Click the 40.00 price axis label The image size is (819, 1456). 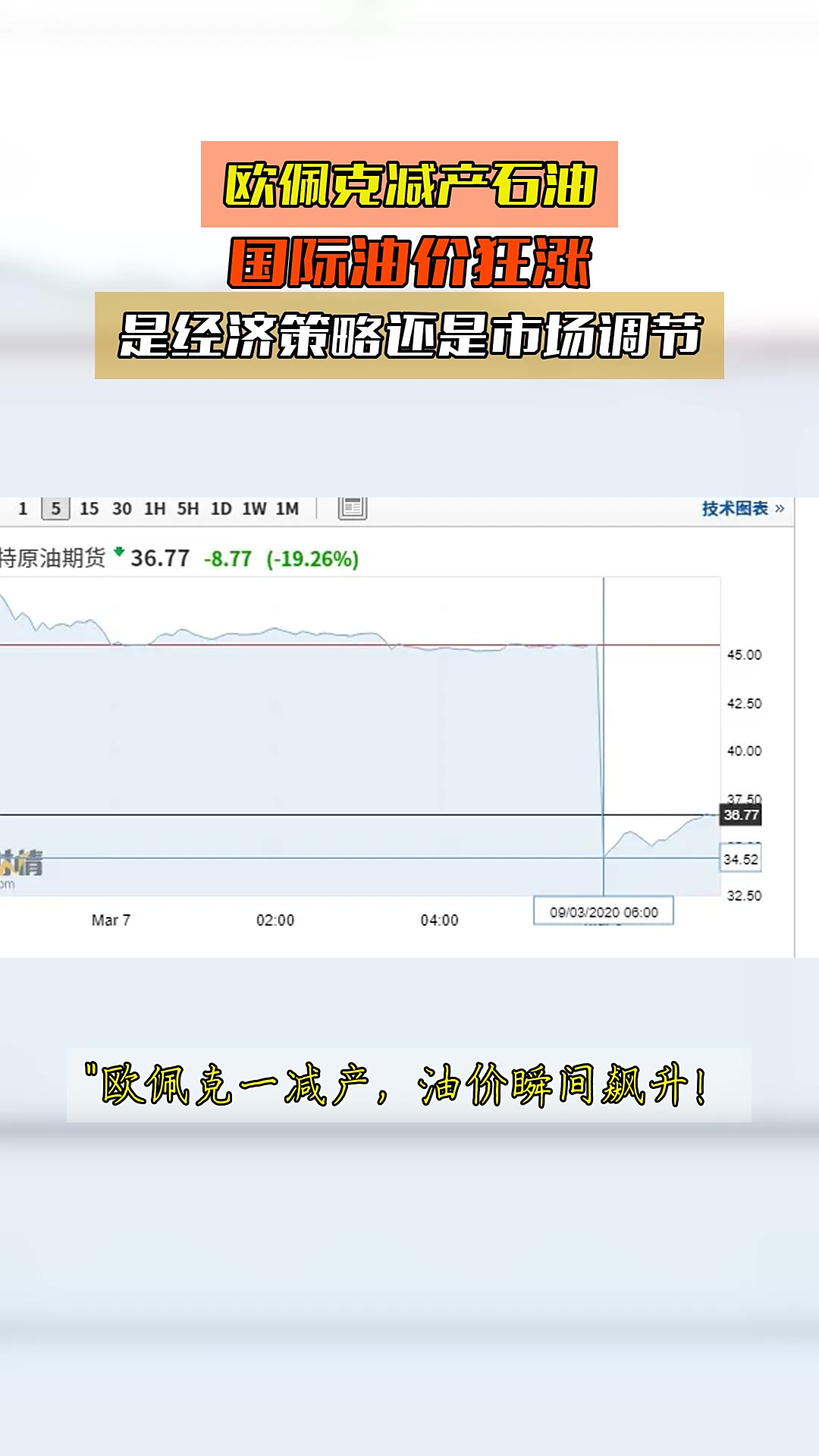pos(744,751)
